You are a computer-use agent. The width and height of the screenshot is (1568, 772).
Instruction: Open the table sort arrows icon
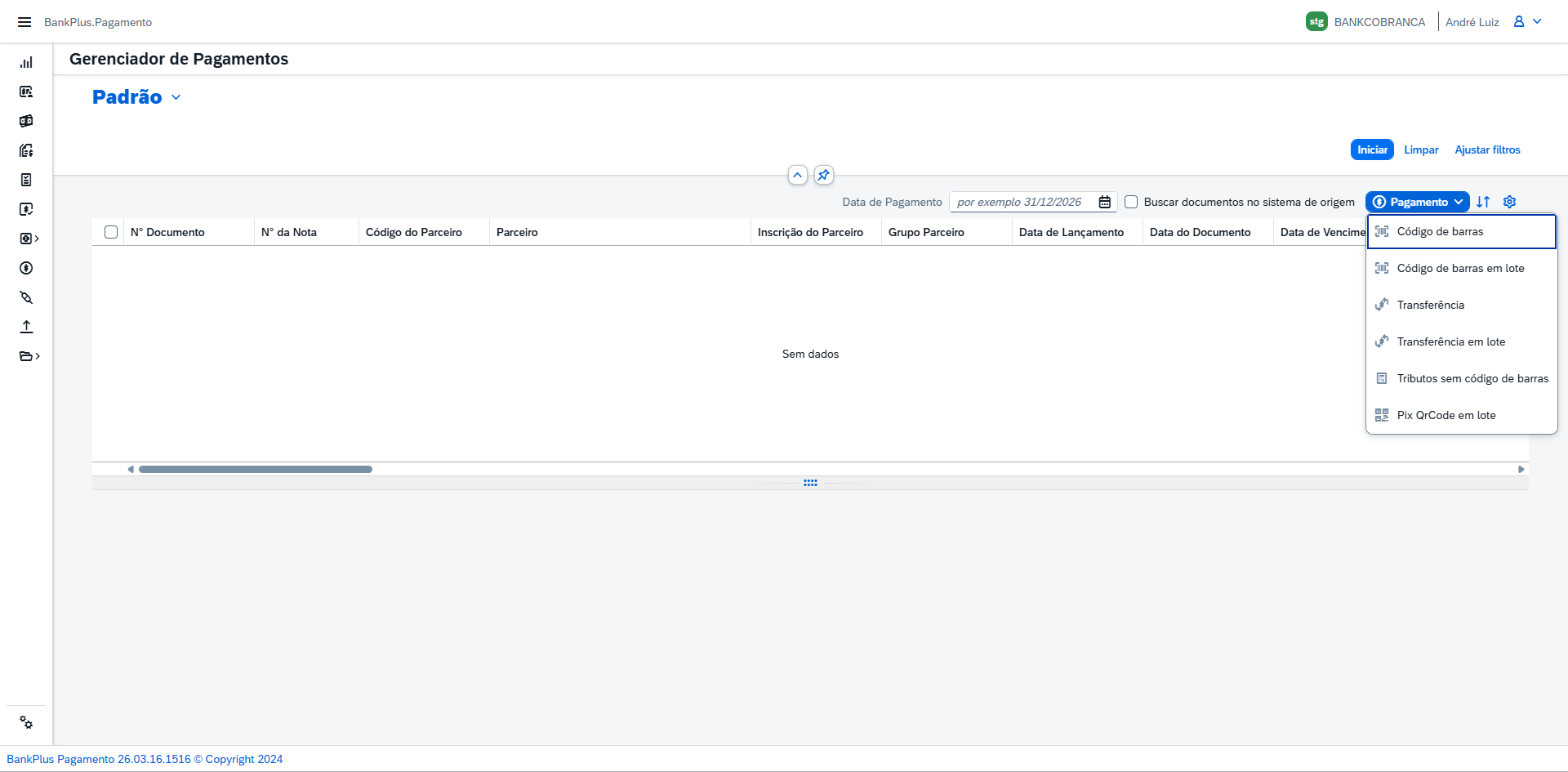(x=1483, y=202)
